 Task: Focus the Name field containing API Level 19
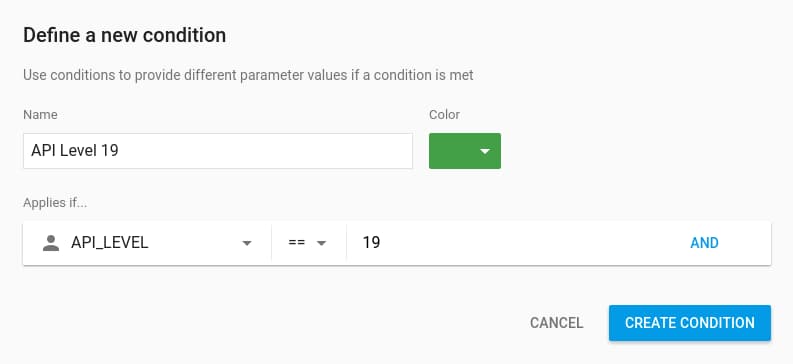click(x=218, y=151)
